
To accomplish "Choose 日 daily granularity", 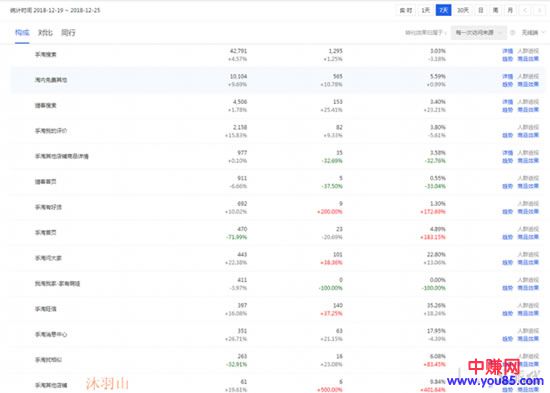I will 481,11.
